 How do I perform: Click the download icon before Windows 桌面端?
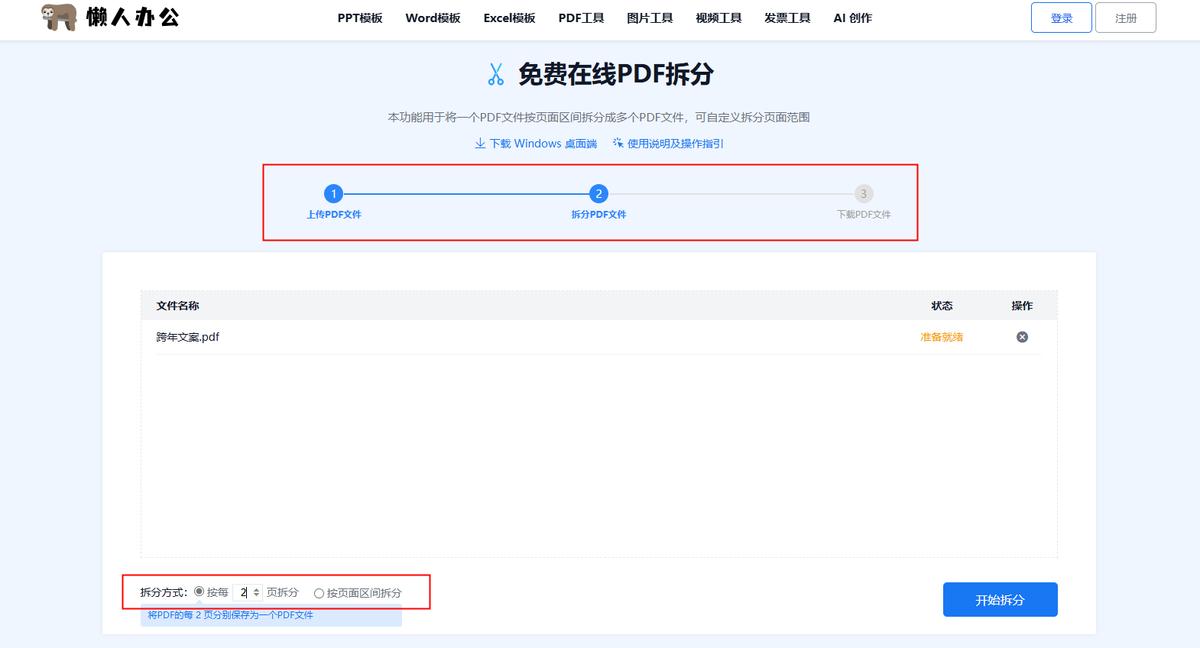point(481,143)
